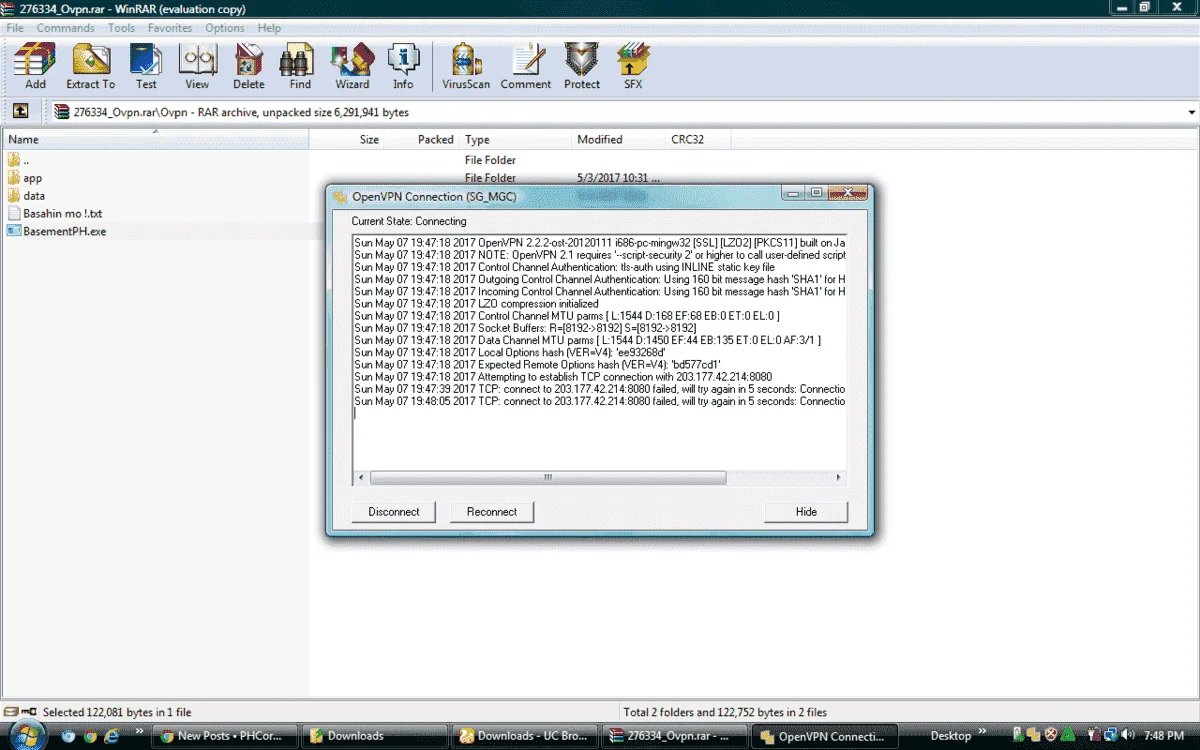Sort by the Type column header
Screen dimensions: 1200x750
pos(516,140)
